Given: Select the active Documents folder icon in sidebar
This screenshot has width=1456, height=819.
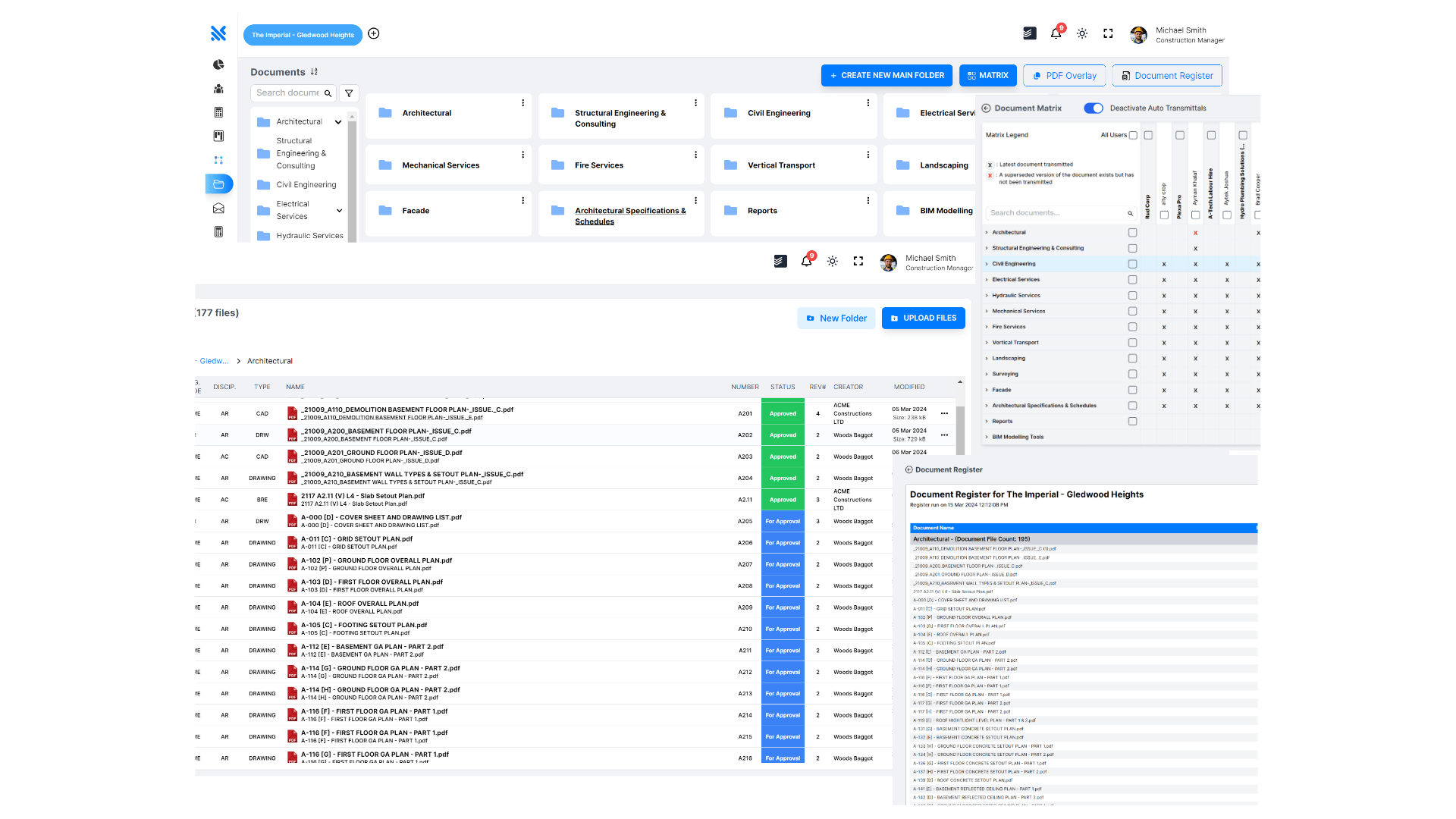Looking at the screenshot, I should (x=218, y=184).
